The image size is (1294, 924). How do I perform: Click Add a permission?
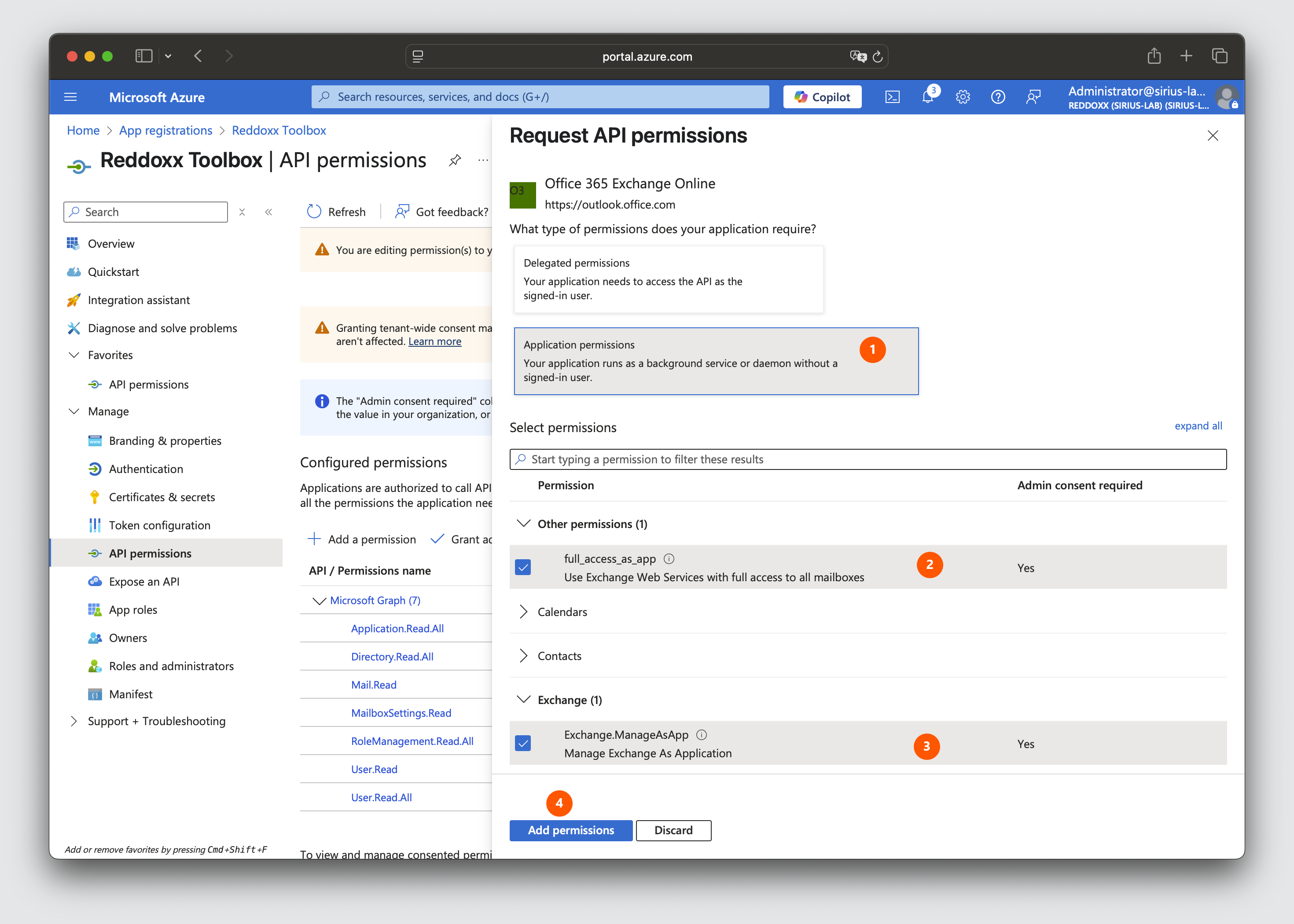point(362,539)
